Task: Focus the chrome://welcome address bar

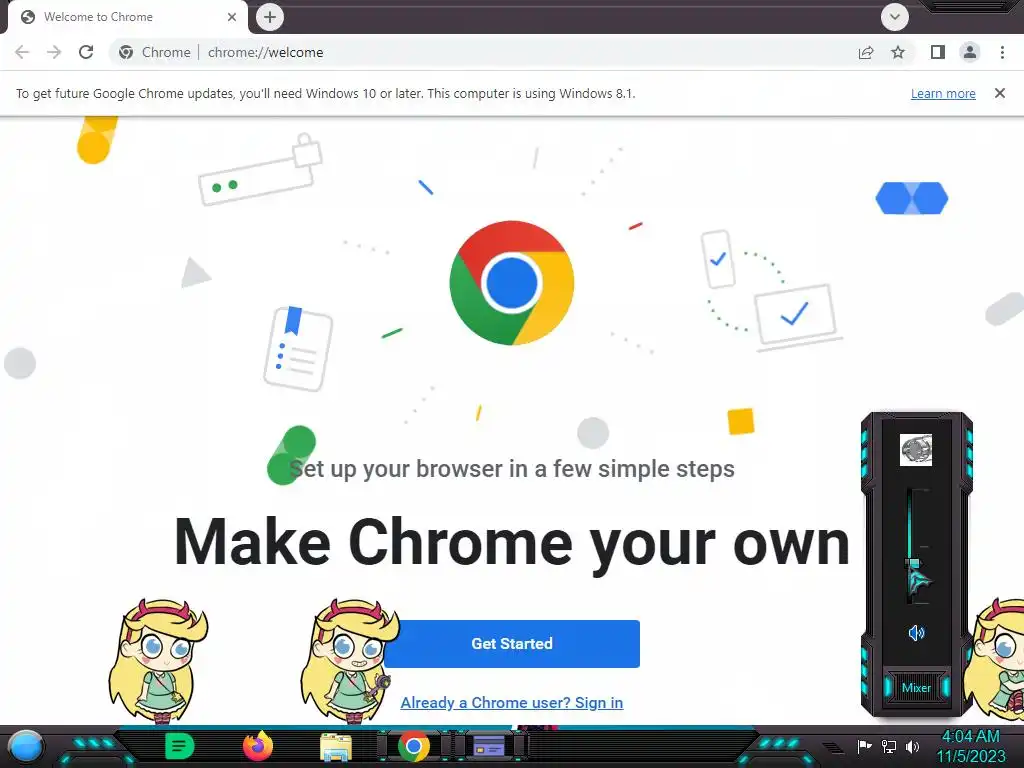Action: click(483, 52)
